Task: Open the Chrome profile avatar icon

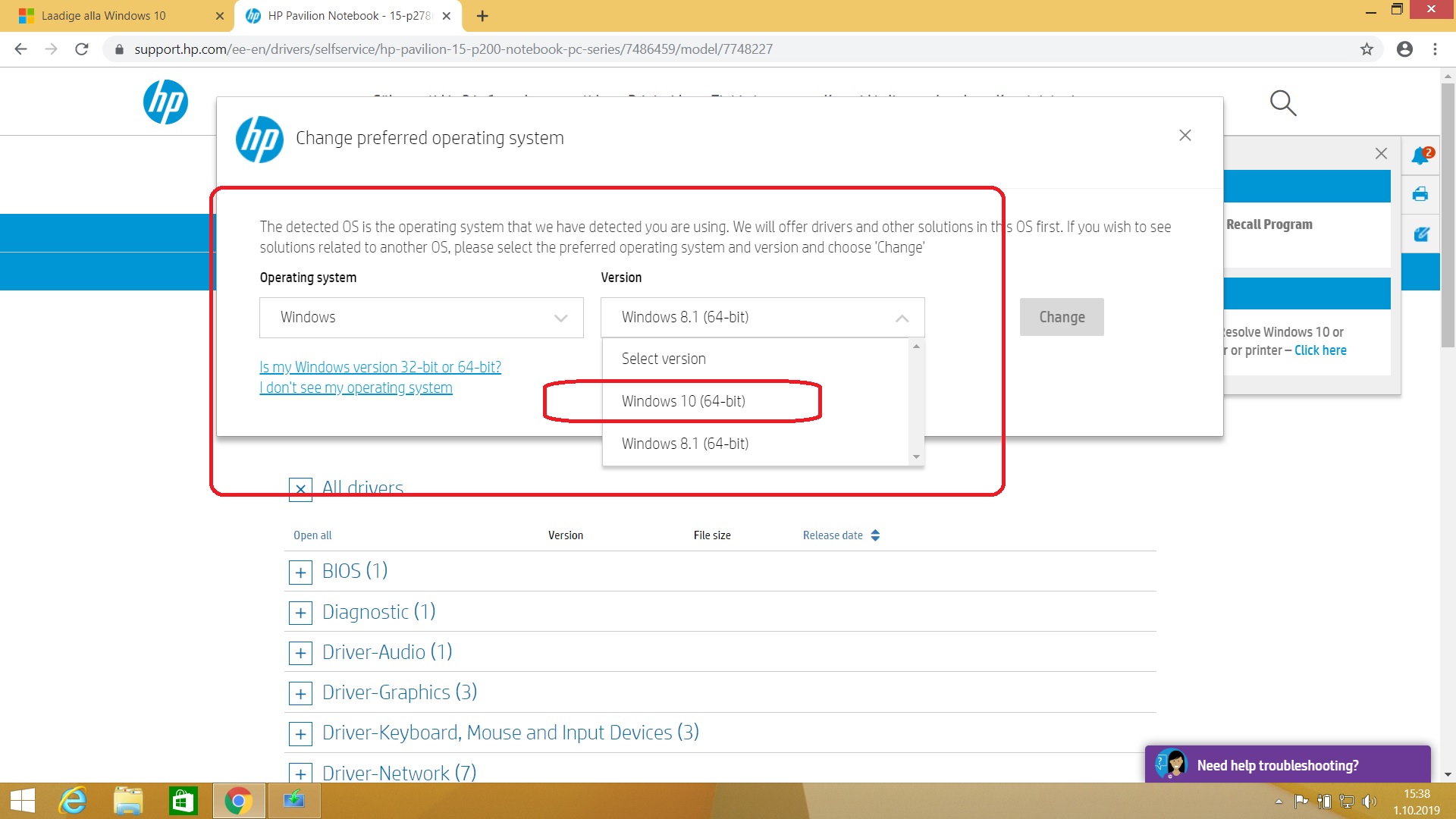Action: click(x=1404, y=49)
